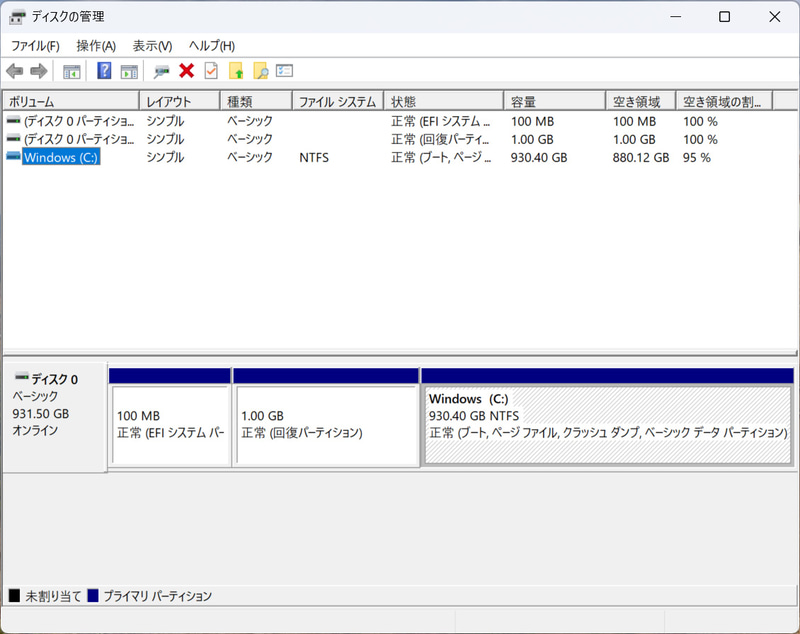Viewport: 800px width, 634px height.
Task: Sort by the 状態 column header
Action: pyautogui.click(x=443, y=102)
